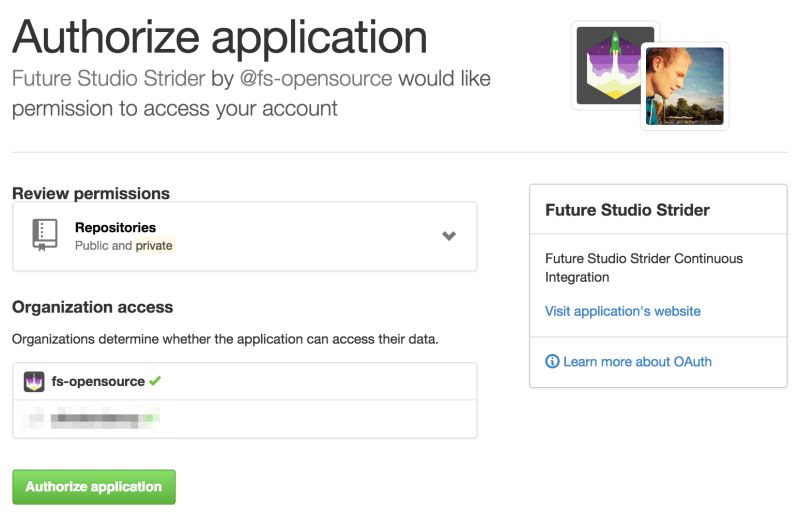
Task: Click the Repositories book icon
Action: [45, 235]
